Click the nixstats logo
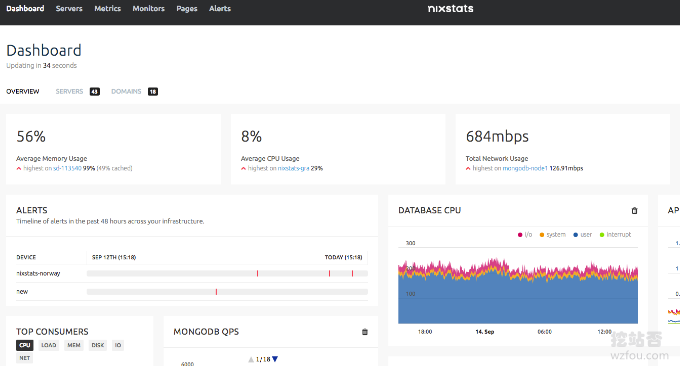Screen dimensions: 680x366 point(450,9)
